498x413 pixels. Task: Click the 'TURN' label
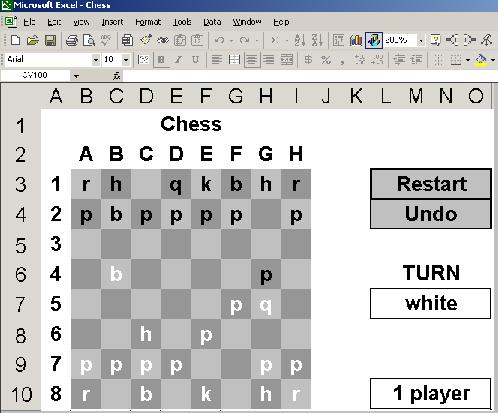[431, 273]
